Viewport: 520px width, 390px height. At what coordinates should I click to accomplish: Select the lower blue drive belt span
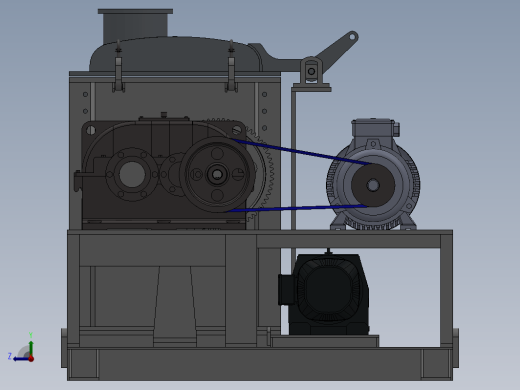(297, 208)
